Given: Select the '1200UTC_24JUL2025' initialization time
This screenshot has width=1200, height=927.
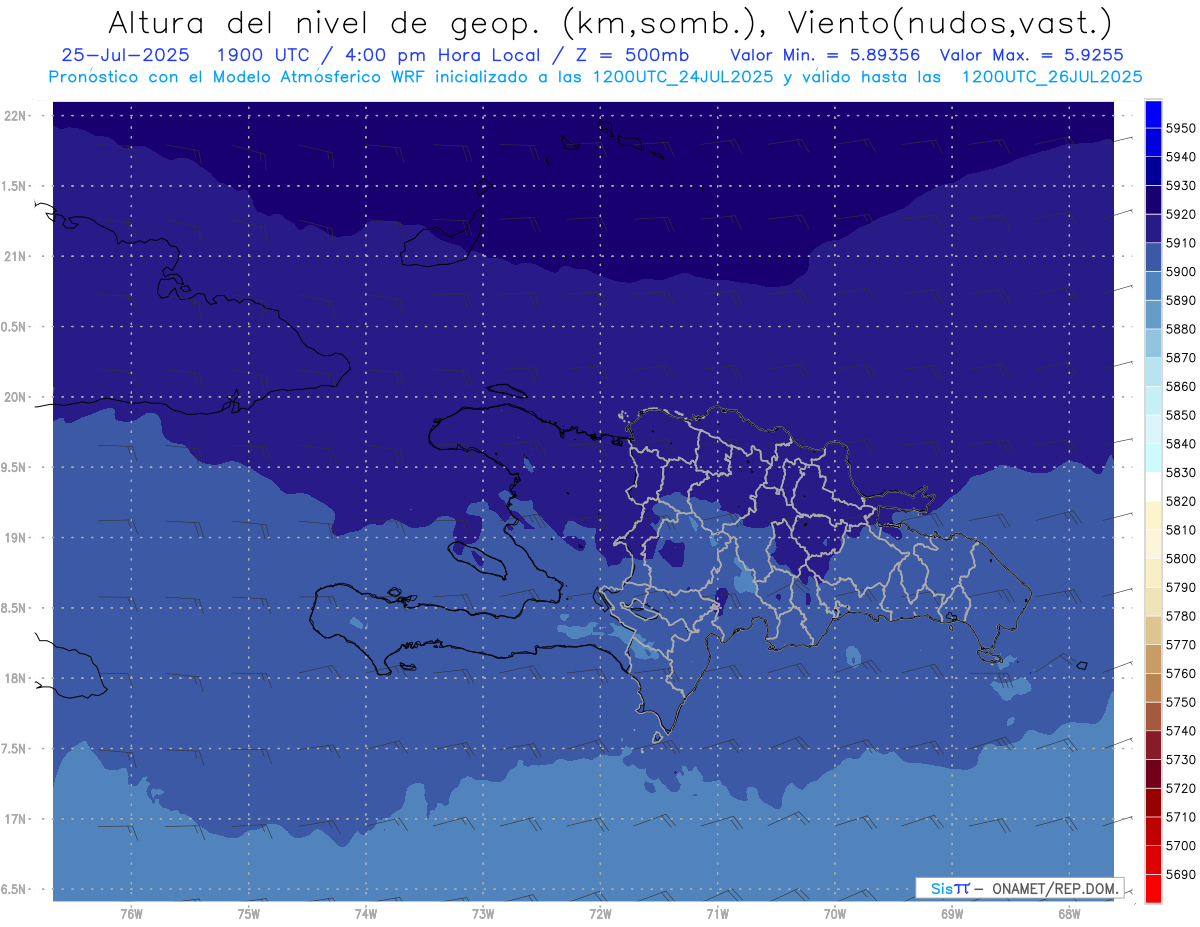Looking at the screenshot, I should pyautogui.click(x=683, y=76).
